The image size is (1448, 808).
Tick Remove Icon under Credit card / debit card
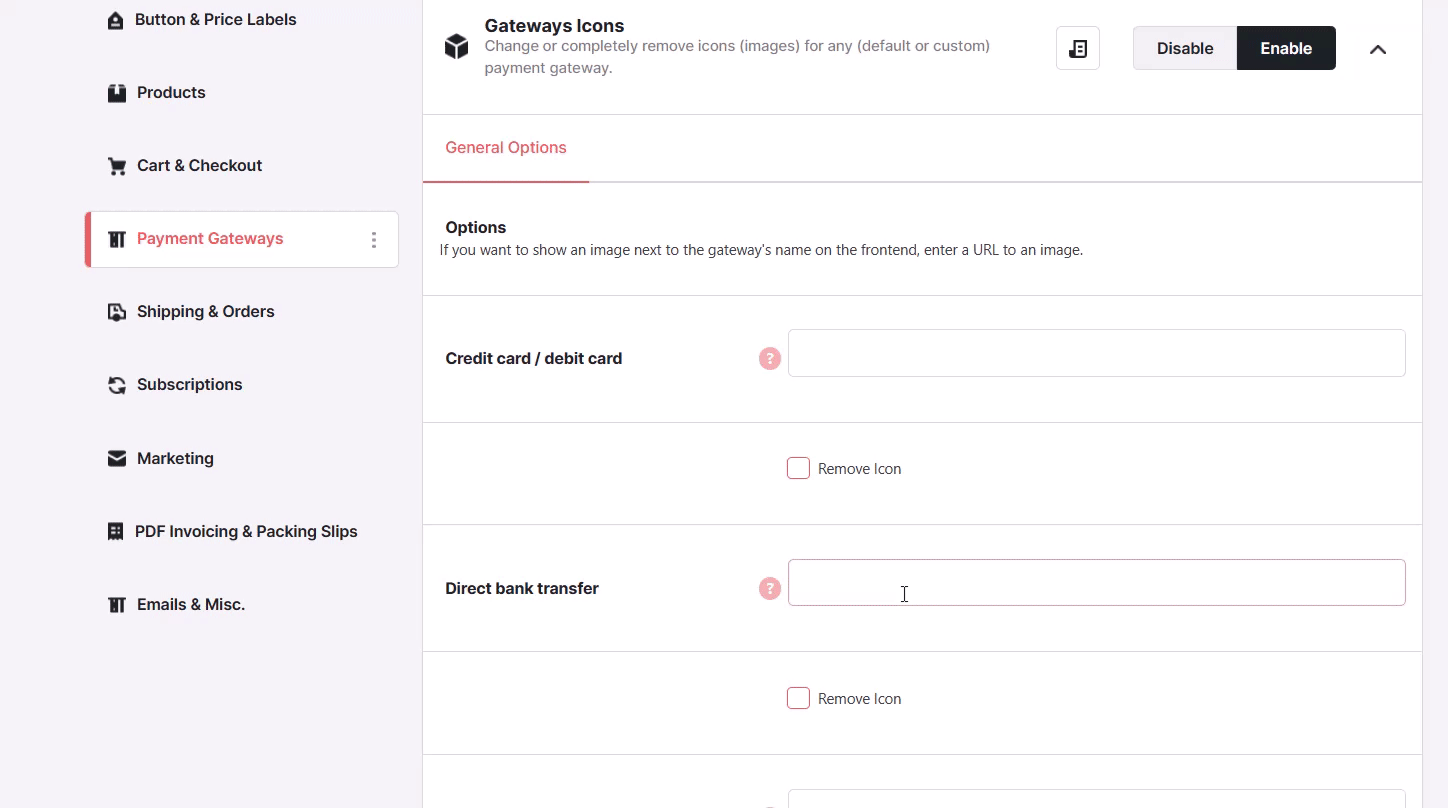tap(798, 468)
